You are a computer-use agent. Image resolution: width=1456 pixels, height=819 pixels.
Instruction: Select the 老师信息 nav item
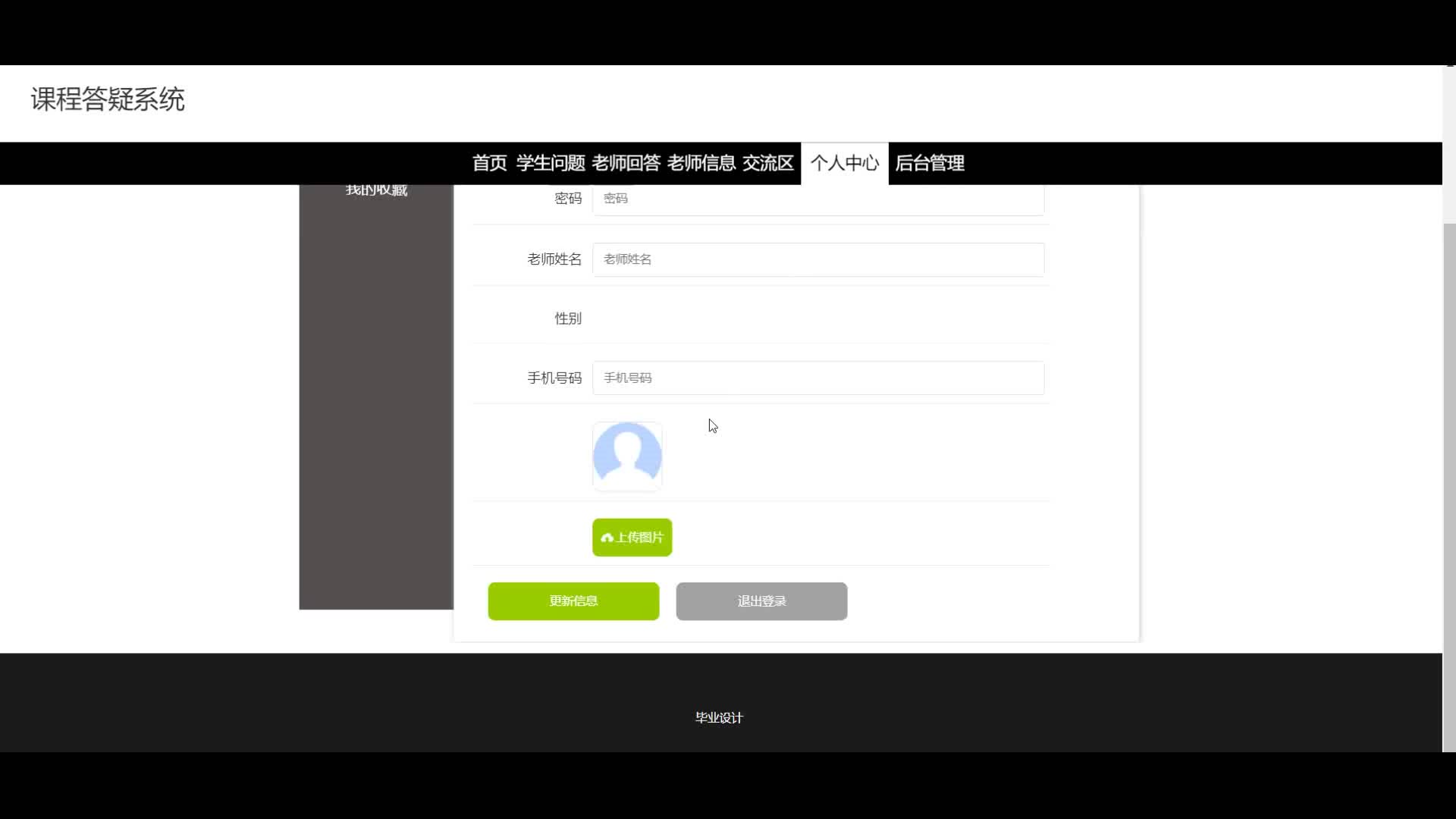701,163
